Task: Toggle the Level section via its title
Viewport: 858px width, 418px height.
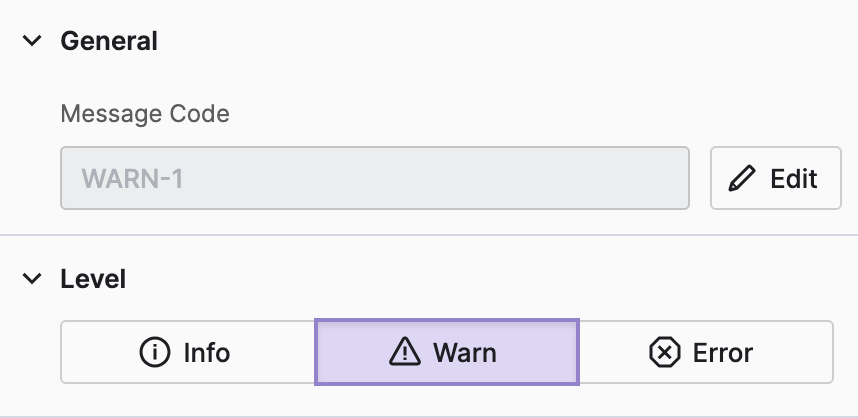Action: pyautogui.click(x=93, y=279)
